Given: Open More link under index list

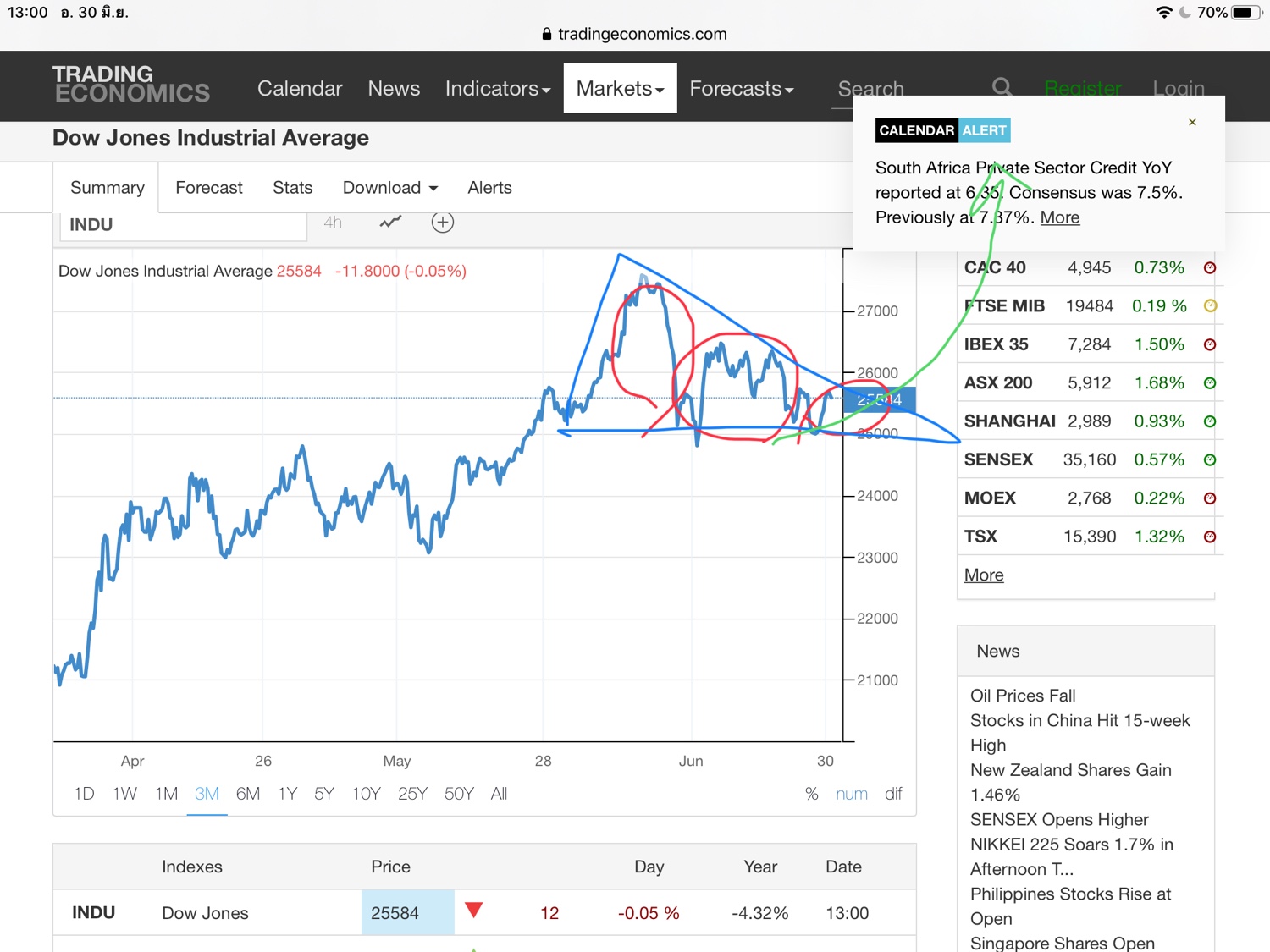Looking at the screenshot, I should [984, 575].
